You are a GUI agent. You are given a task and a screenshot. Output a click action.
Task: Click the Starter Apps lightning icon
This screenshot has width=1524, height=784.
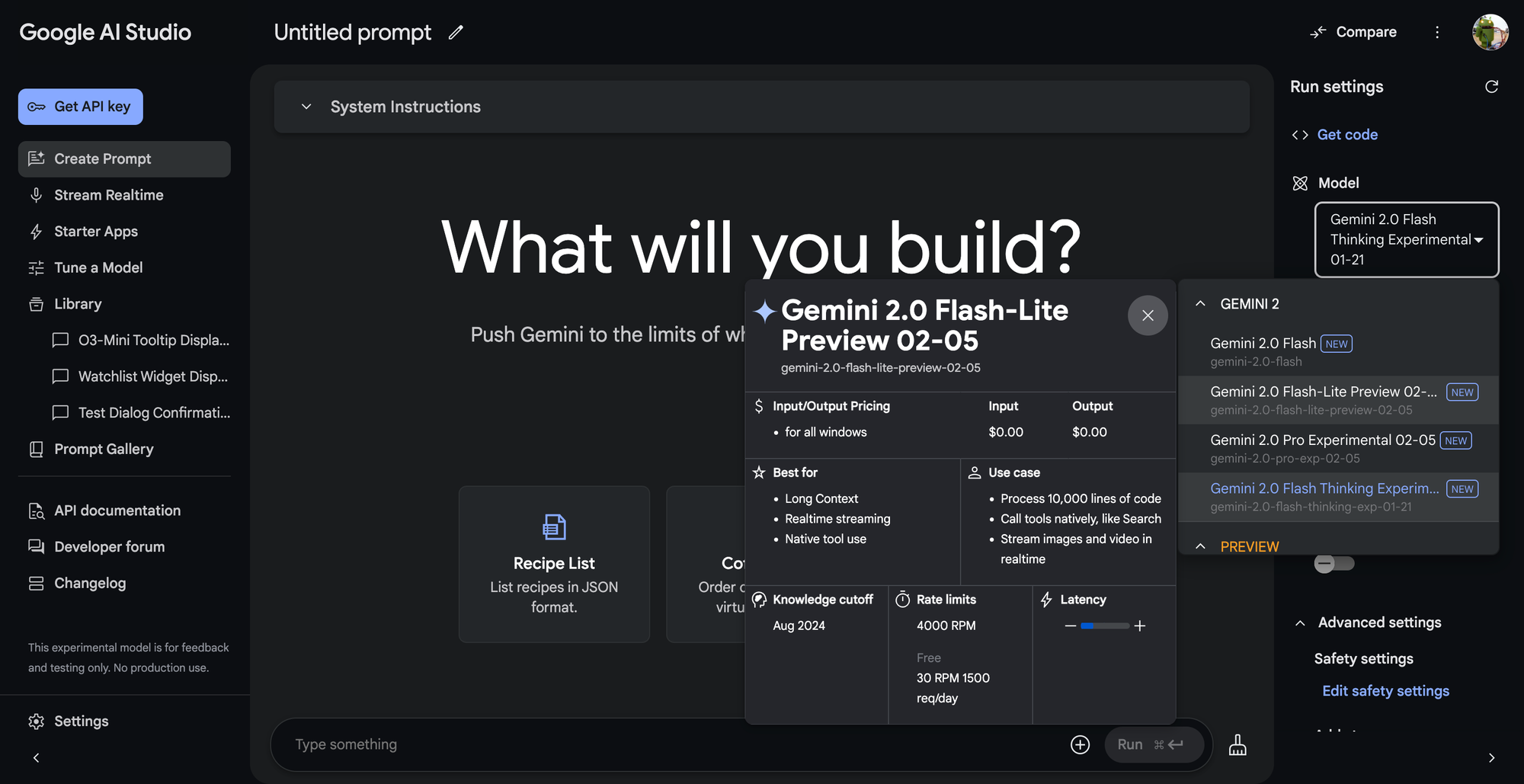click(x=37, y=231)
